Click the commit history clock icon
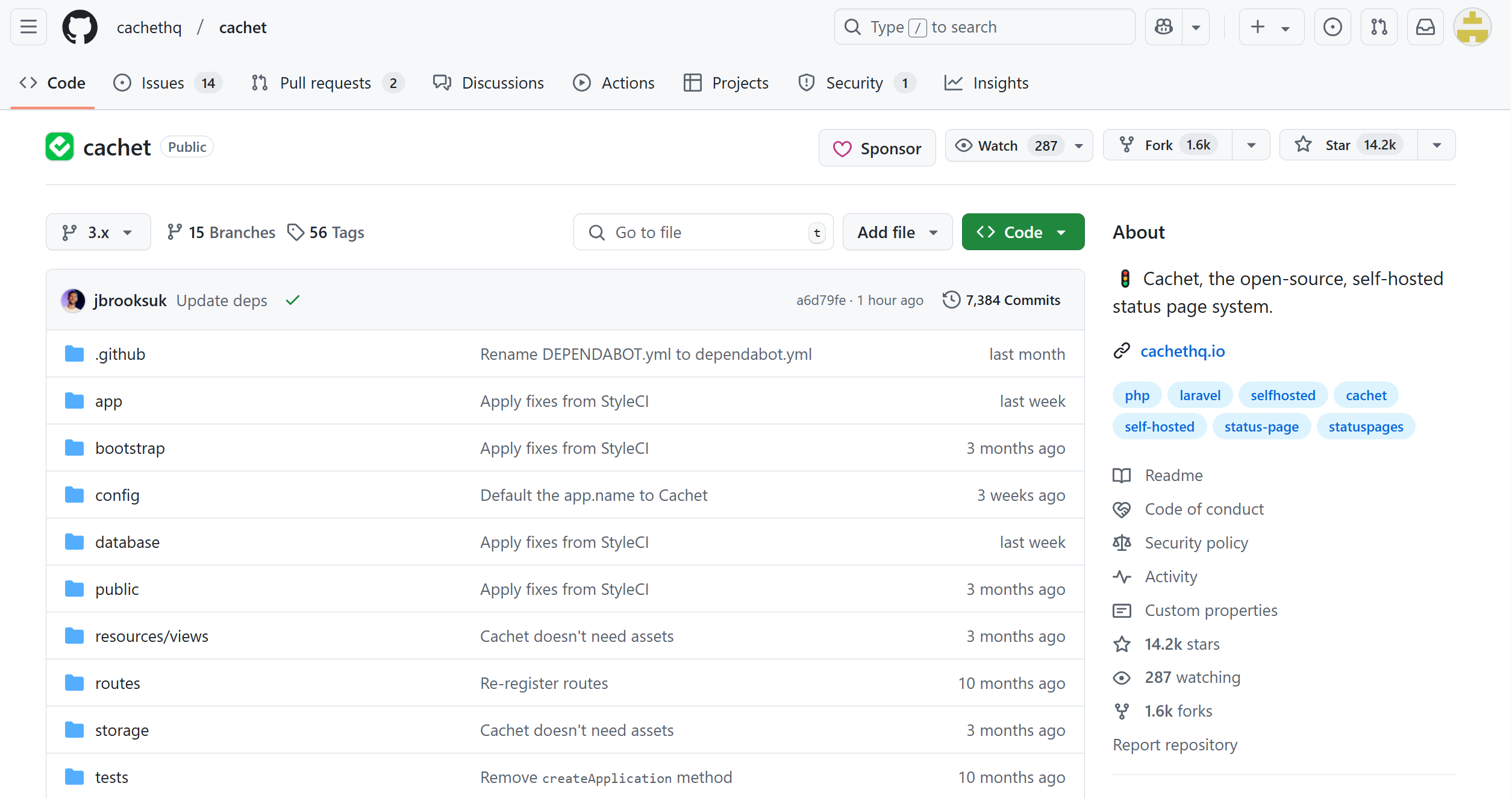Image resolution: width=1512 pixels, height=801 pixels. pyautogui.click(x=951, y=300)
